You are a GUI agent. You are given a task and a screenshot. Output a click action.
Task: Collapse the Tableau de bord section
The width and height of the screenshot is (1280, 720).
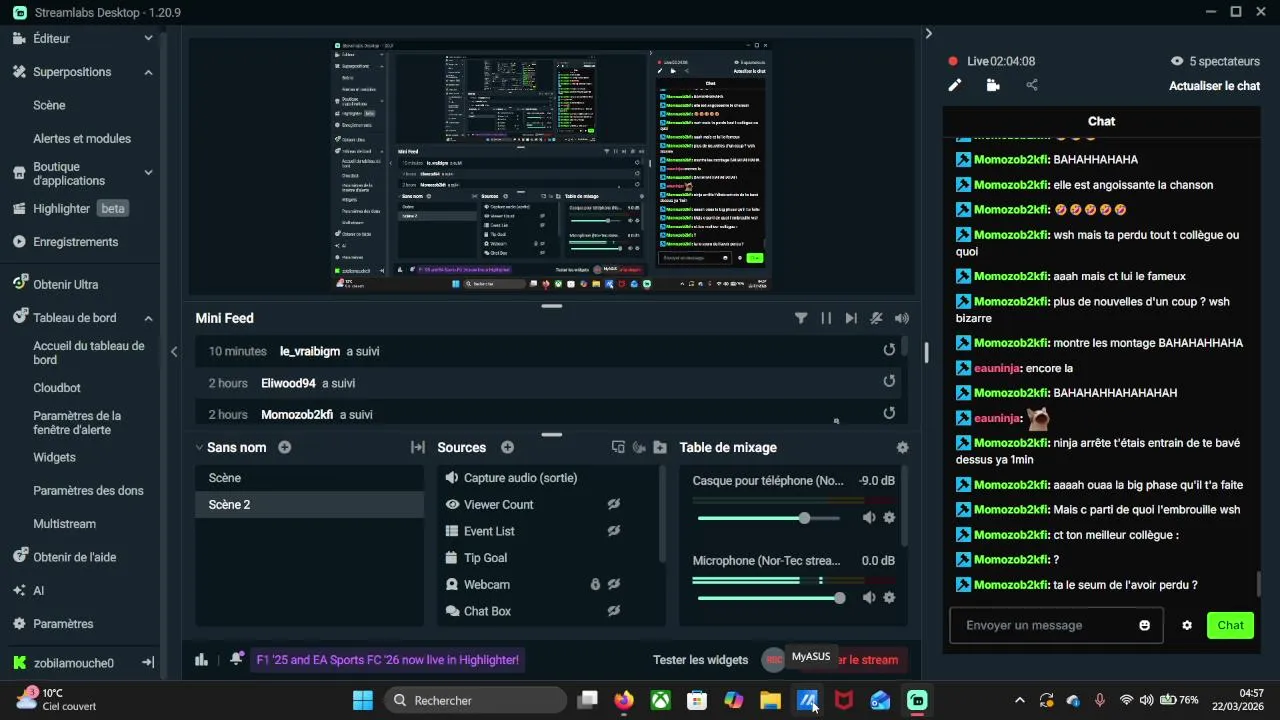click(x=148, y=318)
